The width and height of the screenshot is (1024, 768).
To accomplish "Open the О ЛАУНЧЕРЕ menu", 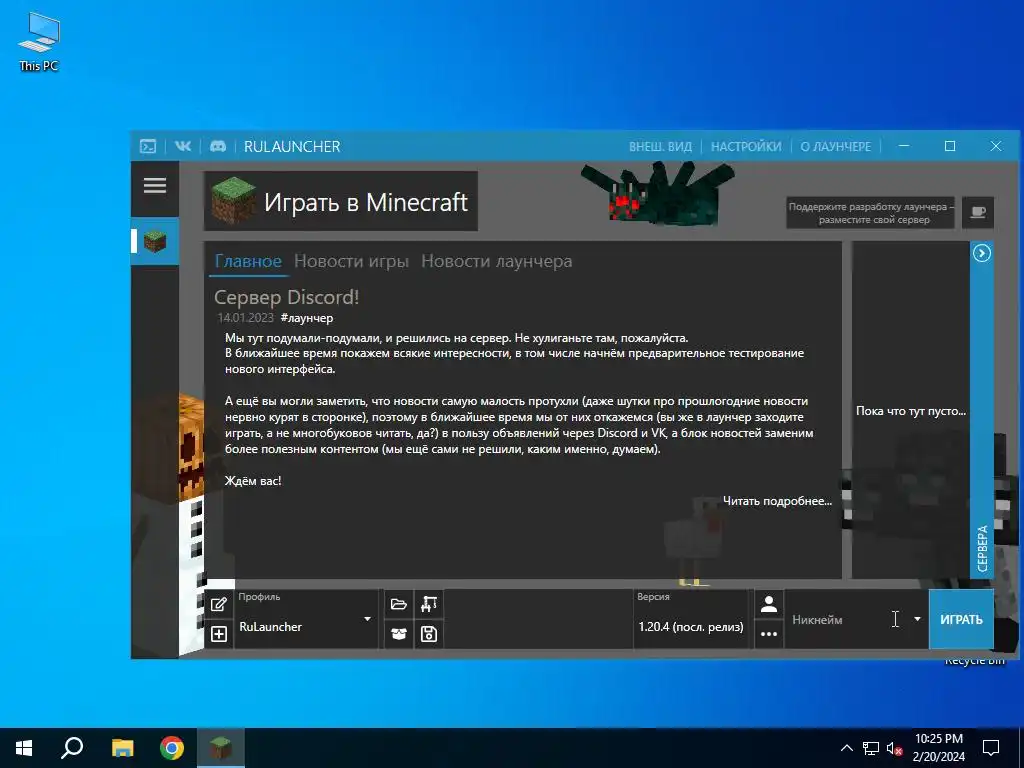I will pos(836,146).
